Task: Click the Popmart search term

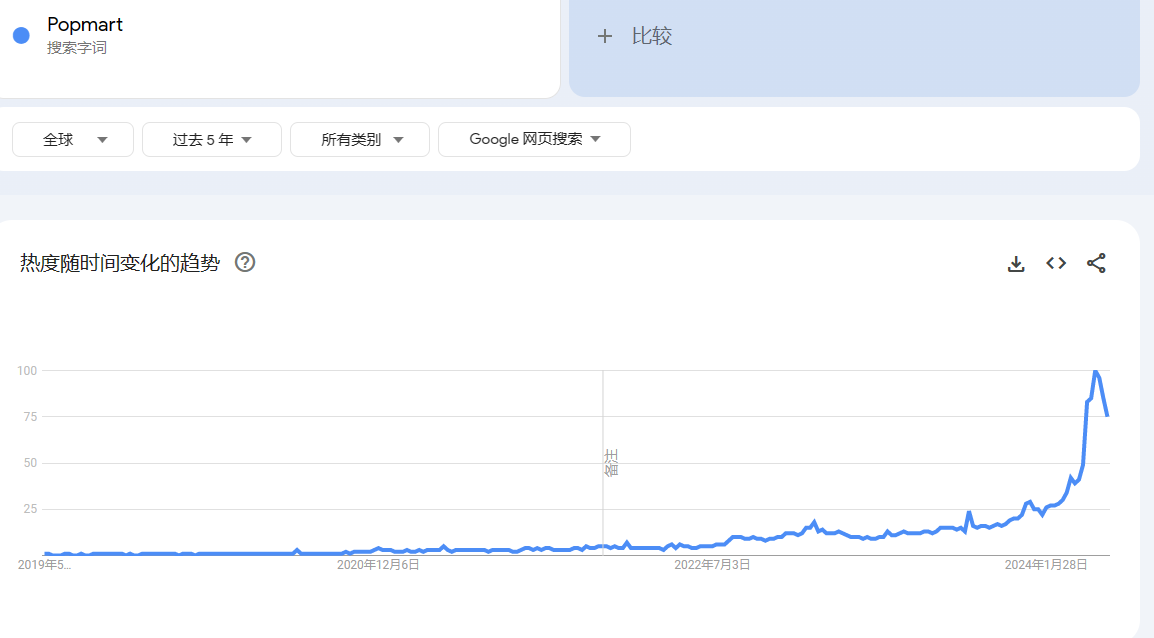Action: click(x=85, y=25)
